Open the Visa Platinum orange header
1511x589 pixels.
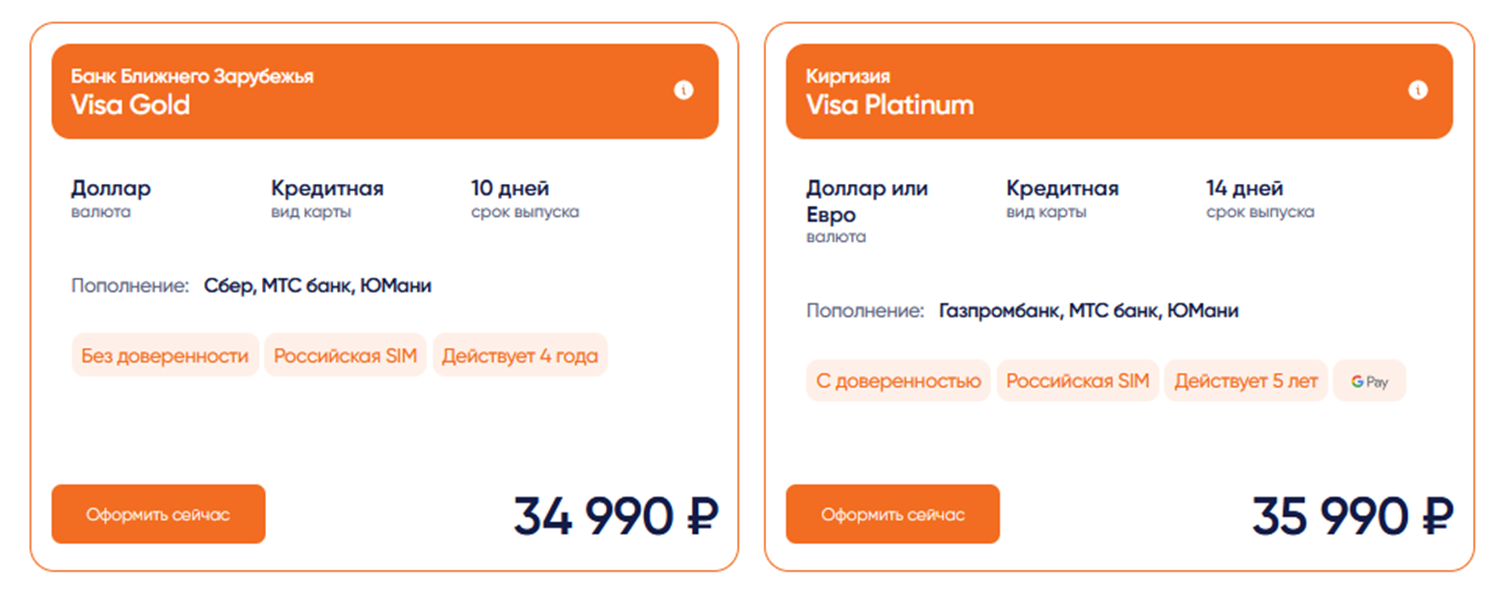click(1119, 91)
